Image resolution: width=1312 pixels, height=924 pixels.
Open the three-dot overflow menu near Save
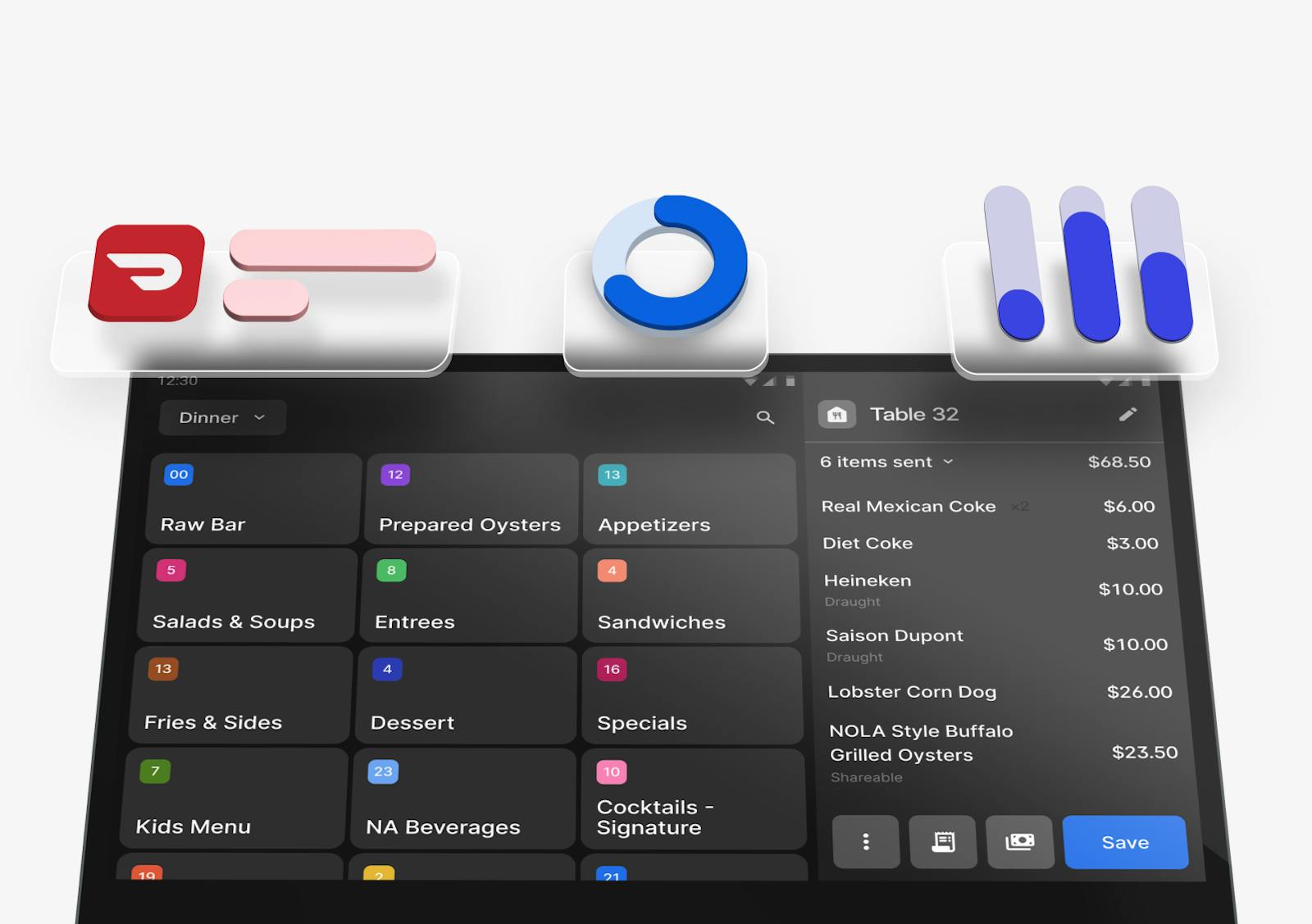[866, 842]
